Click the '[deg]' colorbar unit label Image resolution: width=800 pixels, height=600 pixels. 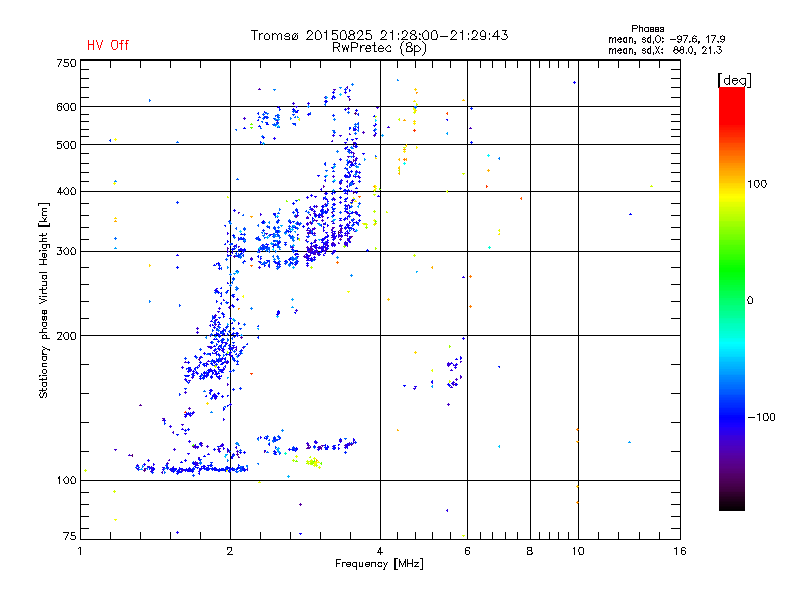click(734, 81)
